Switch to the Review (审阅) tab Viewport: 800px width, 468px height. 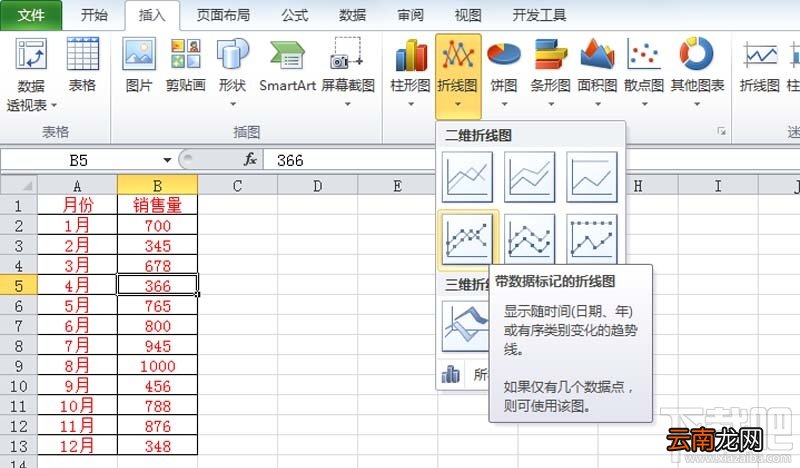[x=410, y=15]
